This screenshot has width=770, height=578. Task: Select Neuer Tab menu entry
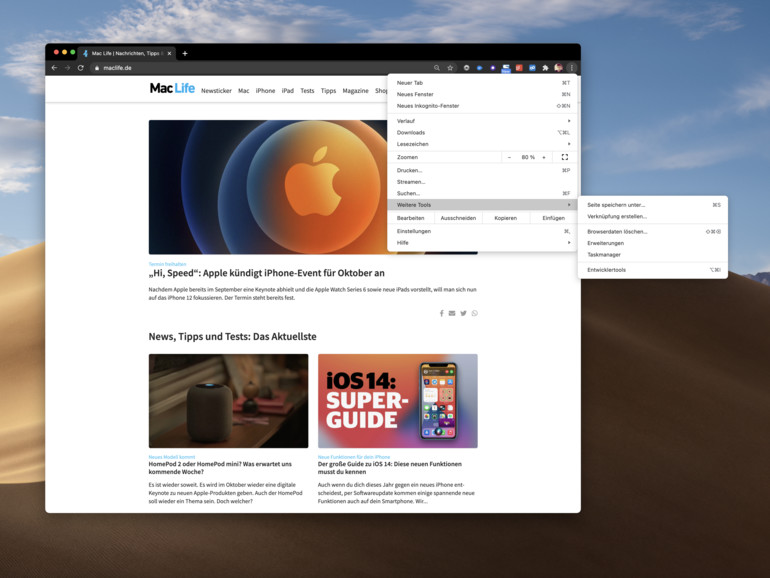[482, 83]
